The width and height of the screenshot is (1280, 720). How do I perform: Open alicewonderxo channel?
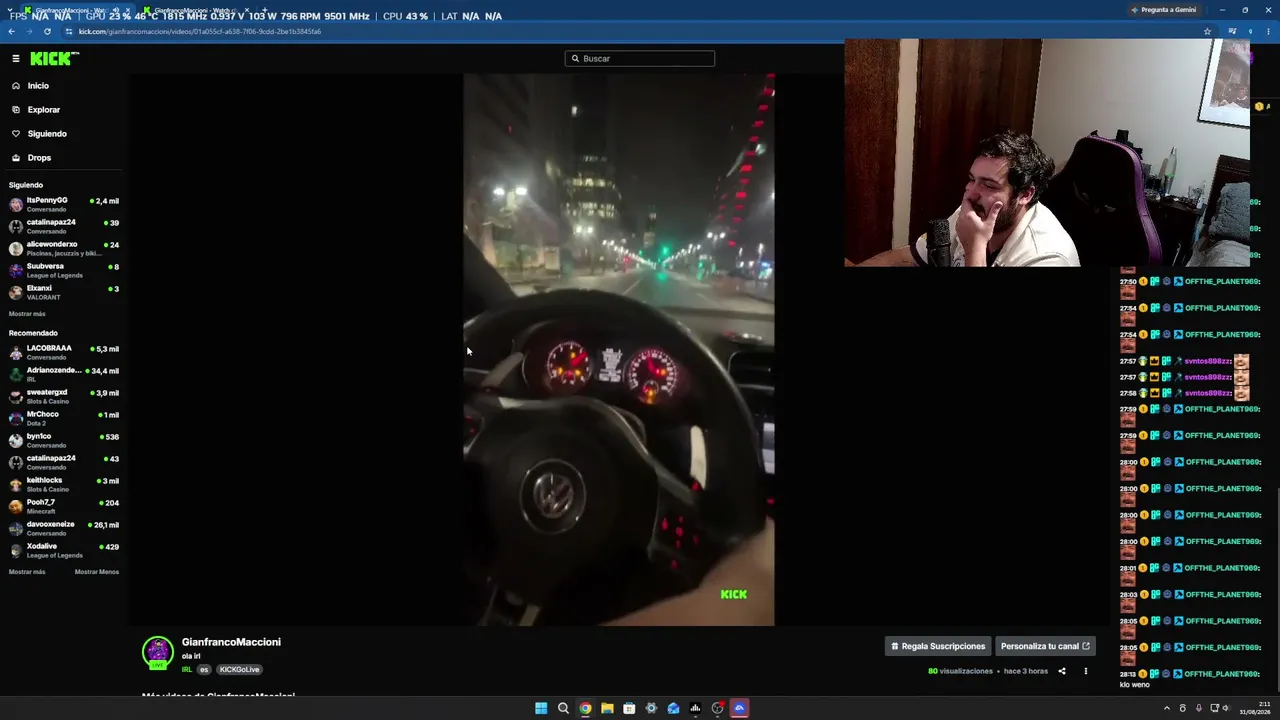(x=64, y=248)
